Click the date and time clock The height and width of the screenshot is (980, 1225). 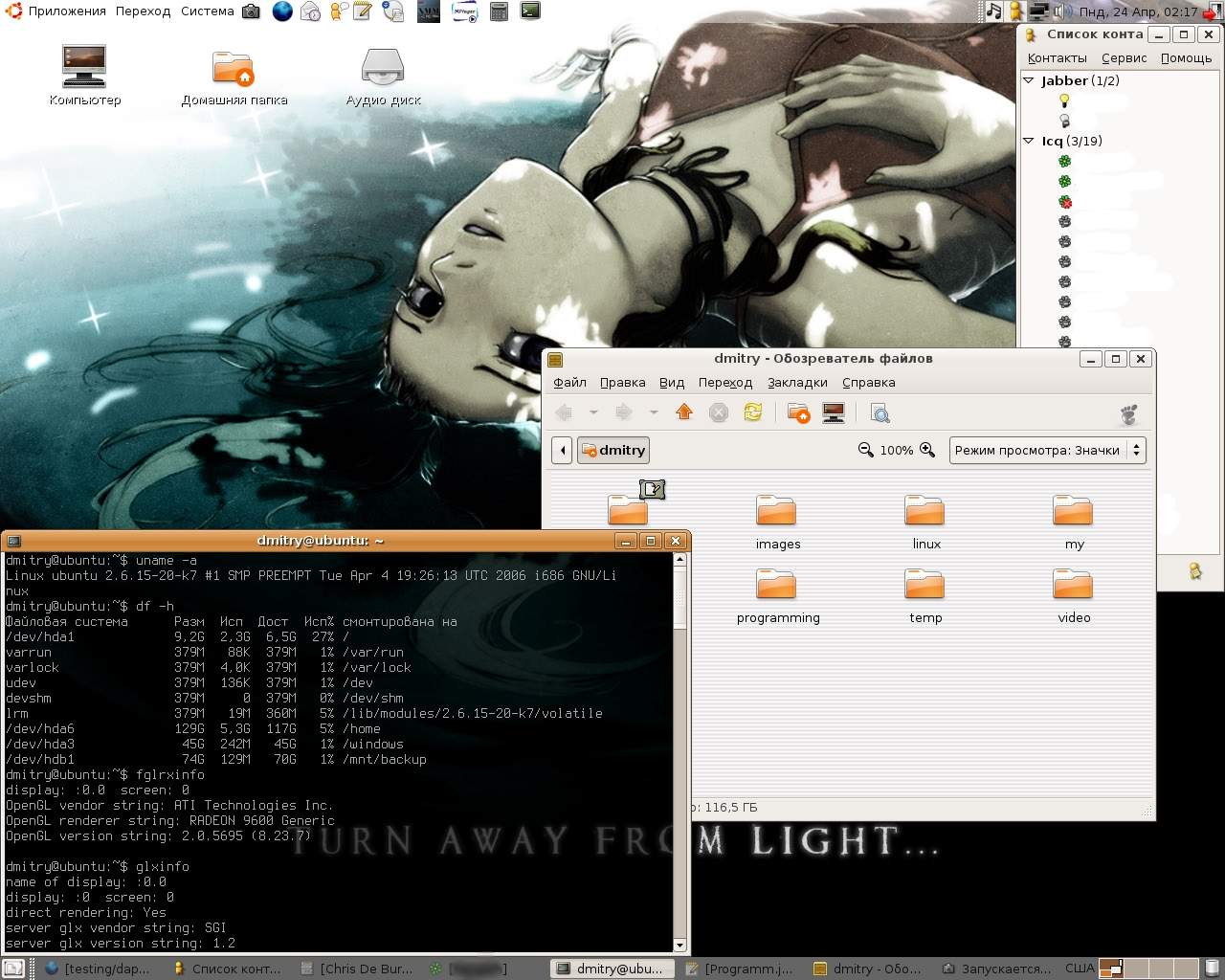pos(1138,11)
